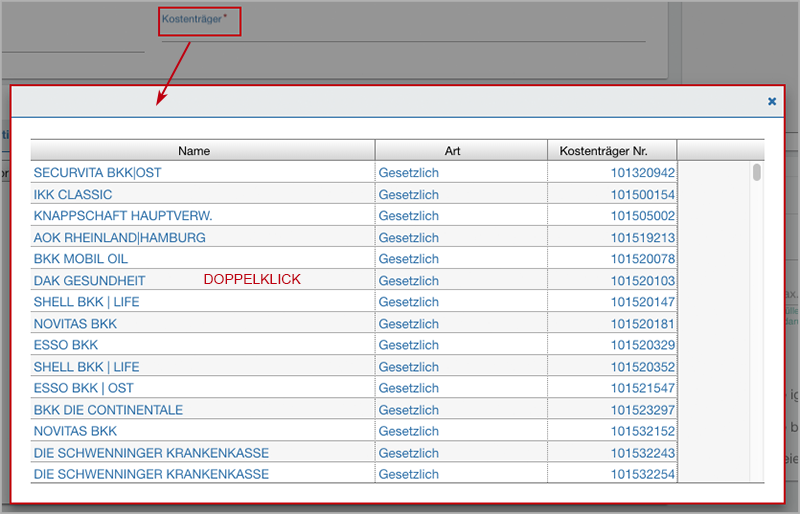Click Kostenträger number 101520078
800x514 pixels.
tap(643, 259)
